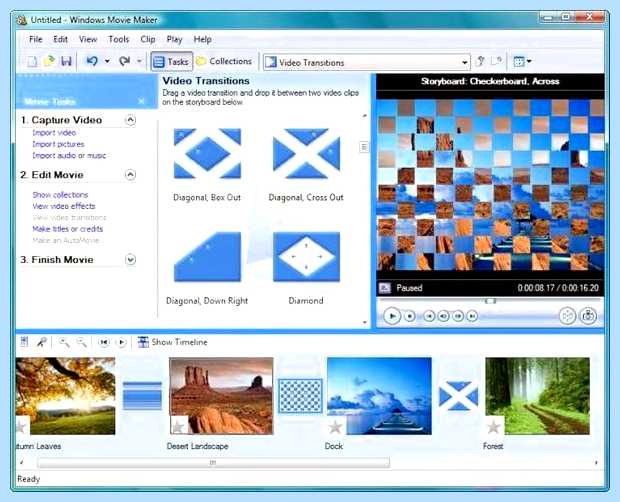
Task: Toggle the Collections pane button
Action: pyautogui.click(x=224, y=61)
